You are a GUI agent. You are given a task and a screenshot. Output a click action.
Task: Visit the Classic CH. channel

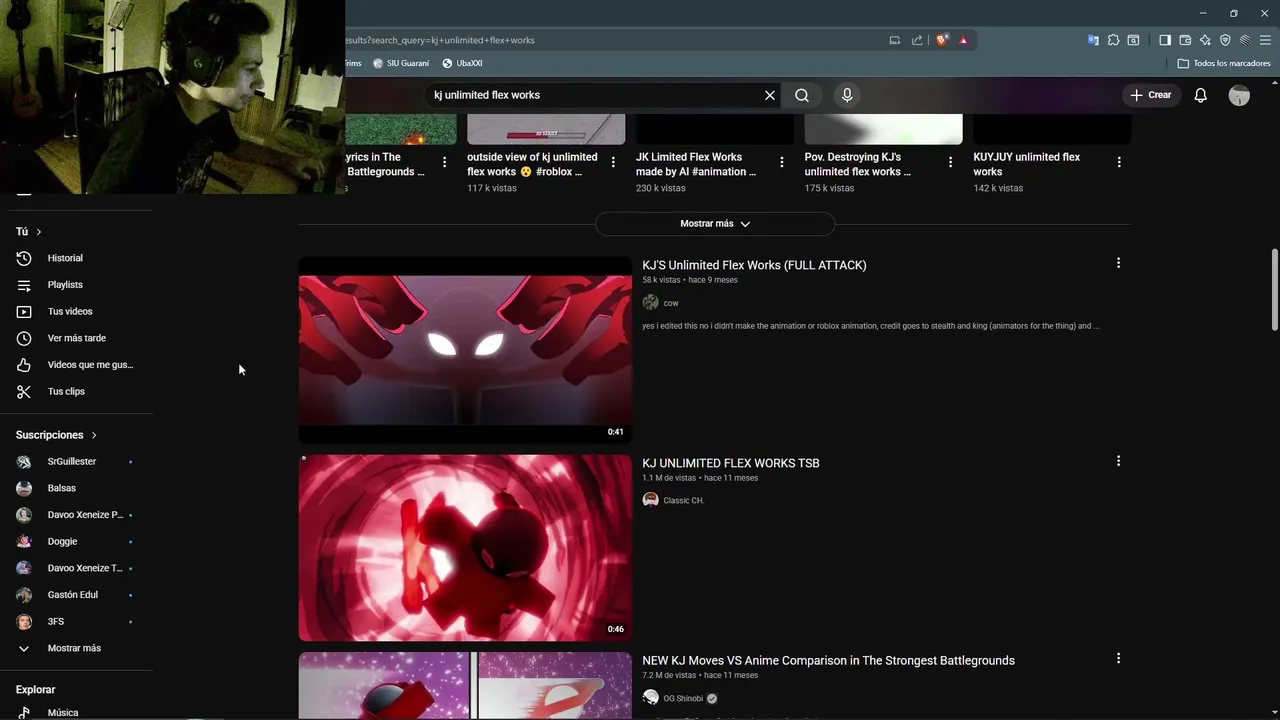click(x=684, y=500)
